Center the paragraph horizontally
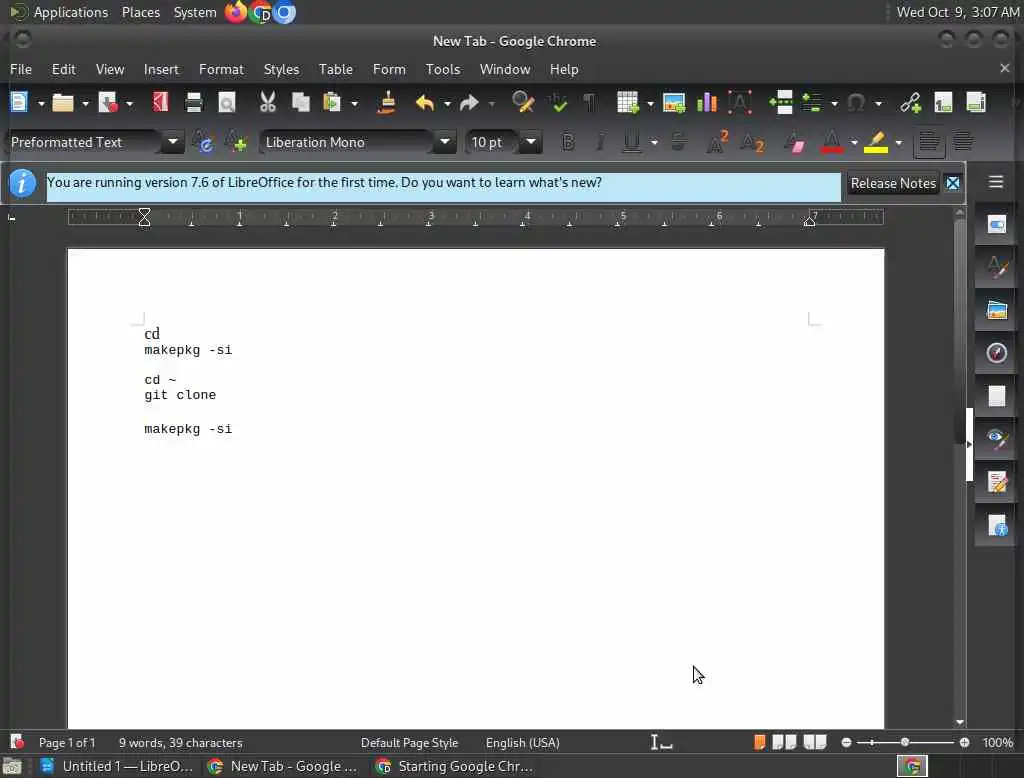 [x=964, y=142]
